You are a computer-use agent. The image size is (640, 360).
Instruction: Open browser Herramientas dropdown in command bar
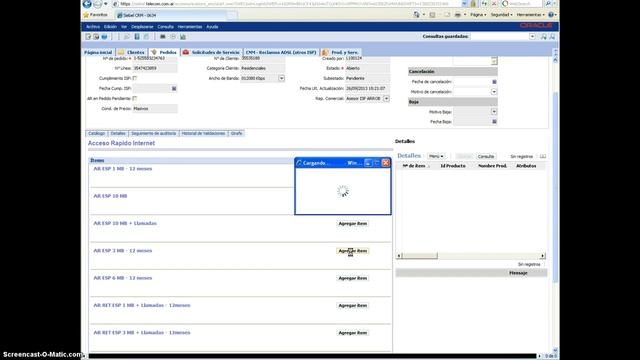(x=531, y=15)
